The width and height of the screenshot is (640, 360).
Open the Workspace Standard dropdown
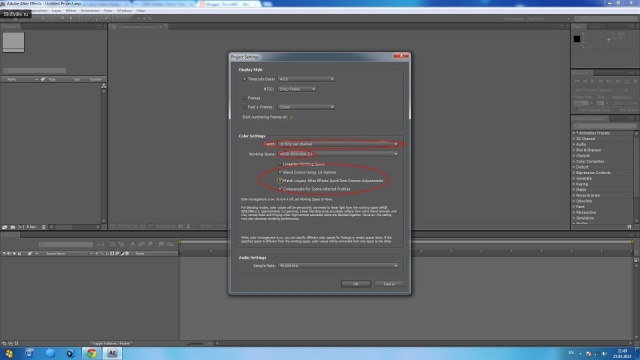click(548, 19)
